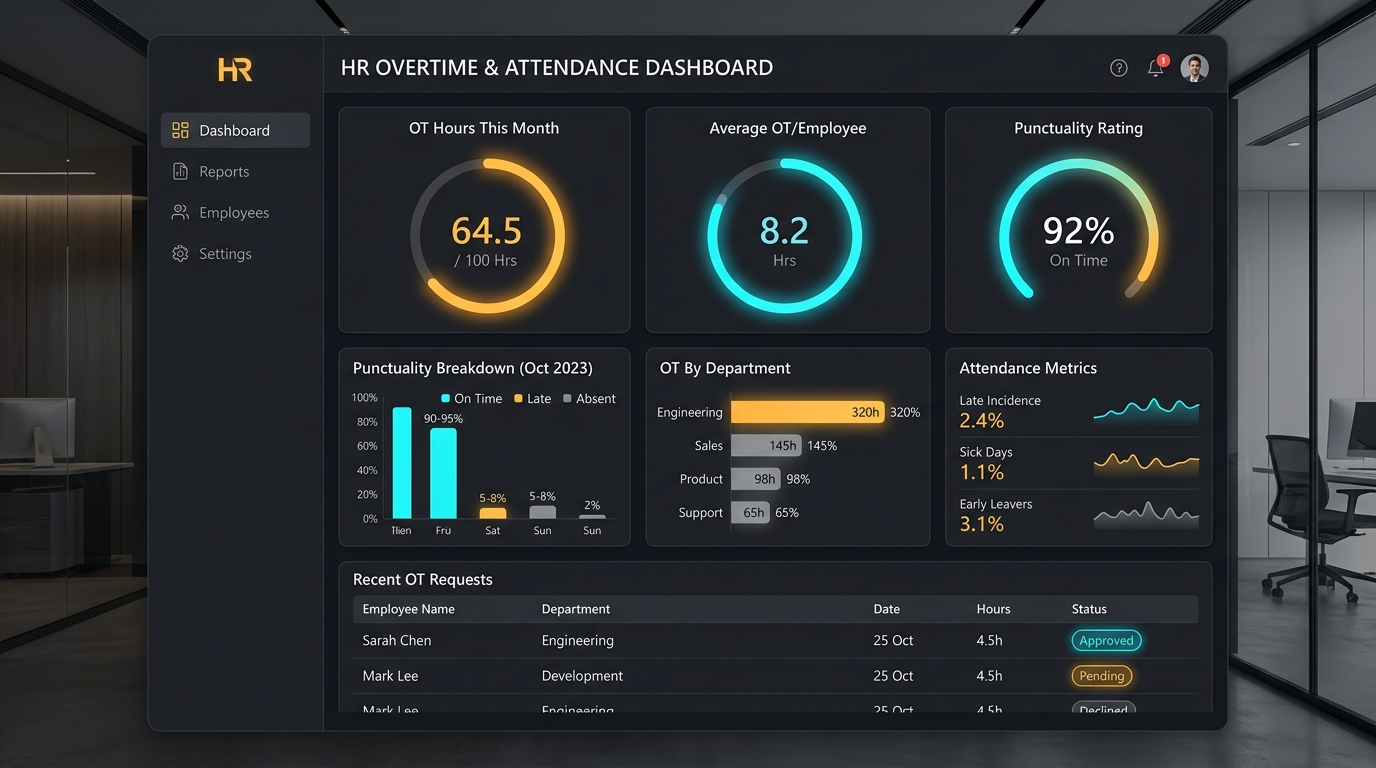The width and height of the screenshot is (1376, 768).
Task: Click the Product 98h bar
Action: point(755,479)
